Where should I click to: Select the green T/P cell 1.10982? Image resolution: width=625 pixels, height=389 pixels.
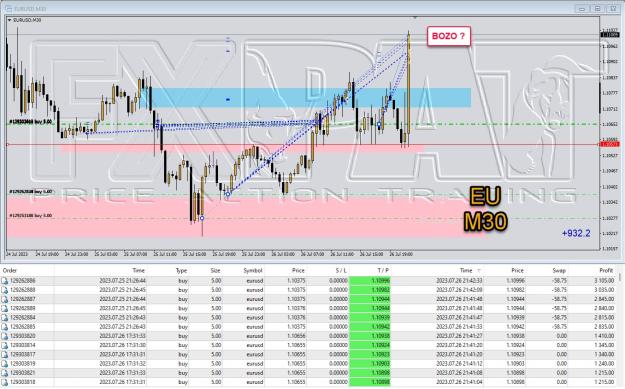(x=369, y=290)
